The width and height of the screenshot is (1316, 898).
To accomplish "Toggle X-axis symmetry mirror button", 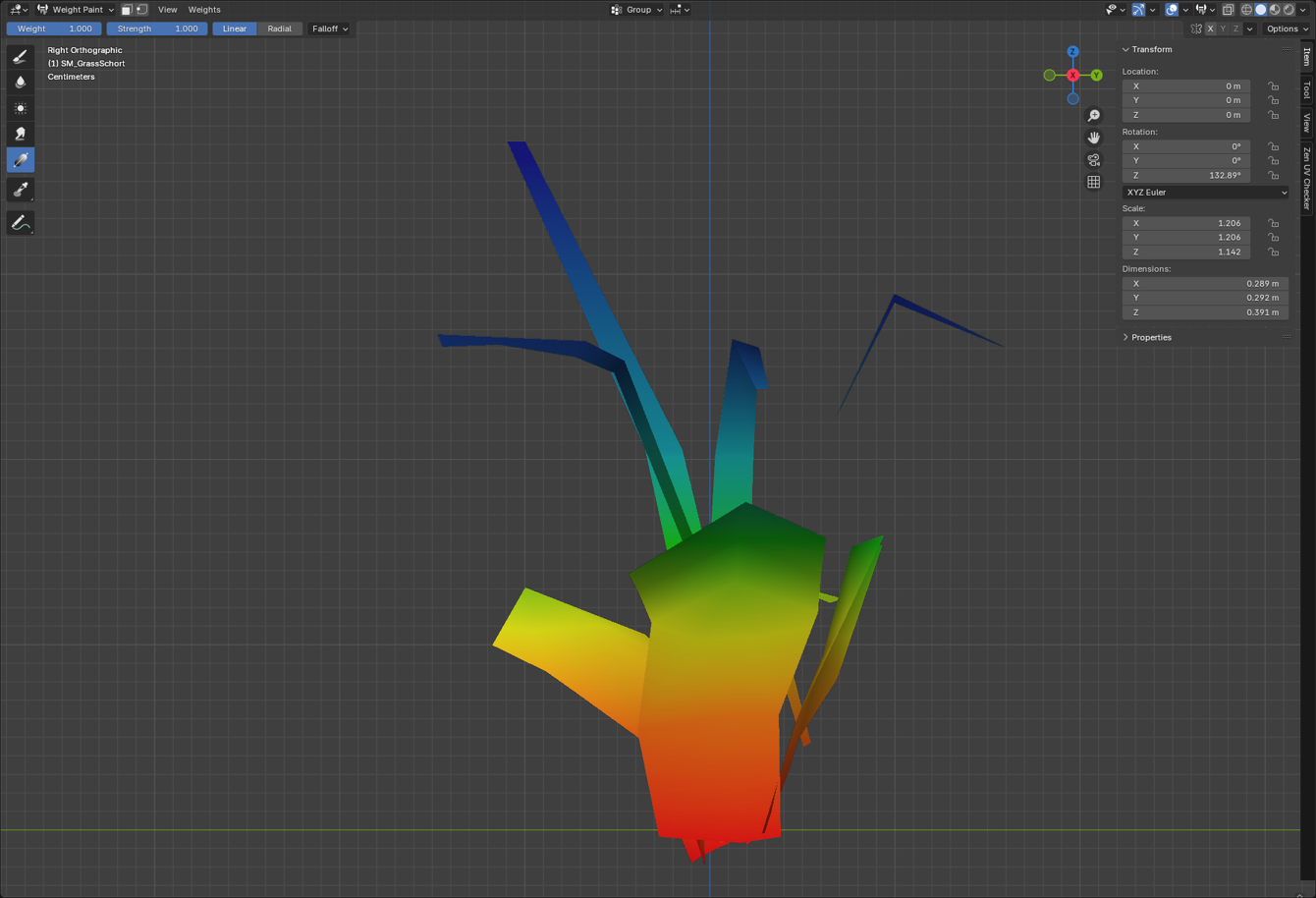I will point(1210,29).
